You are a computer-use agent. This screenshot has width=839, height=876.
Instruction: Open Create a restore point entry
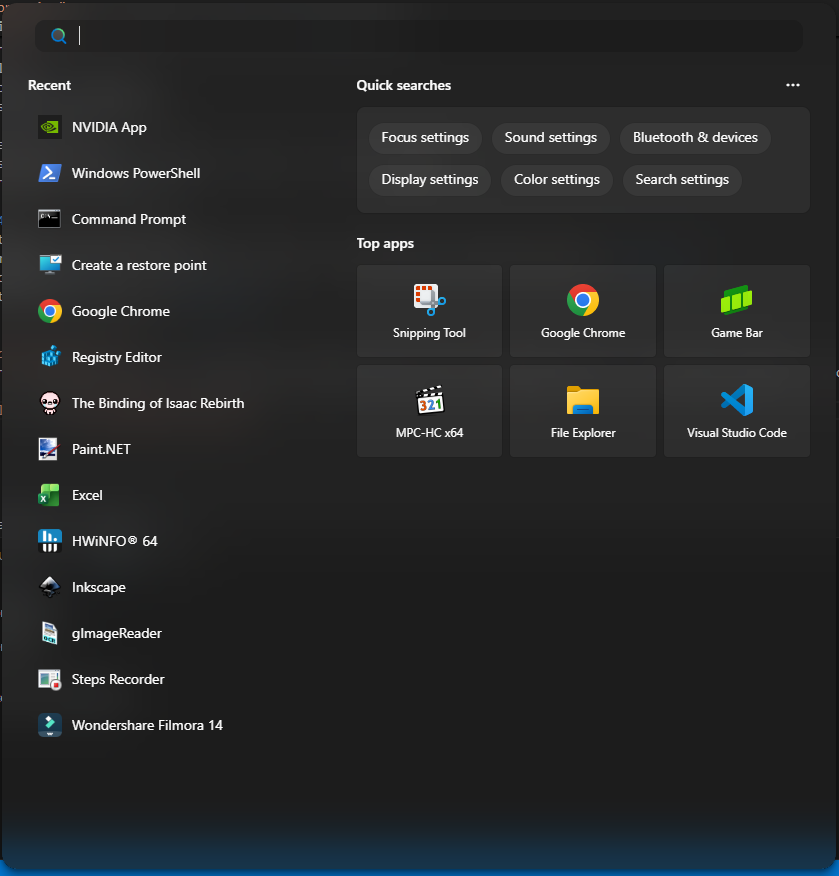(139, 265)
